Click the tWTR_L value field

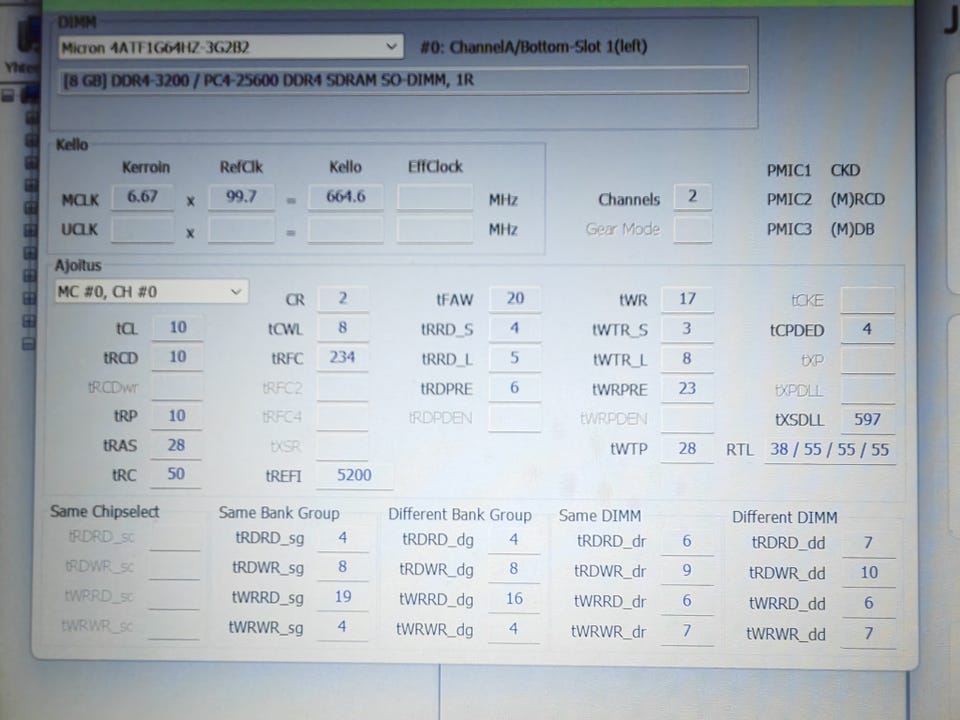[687, 359]
